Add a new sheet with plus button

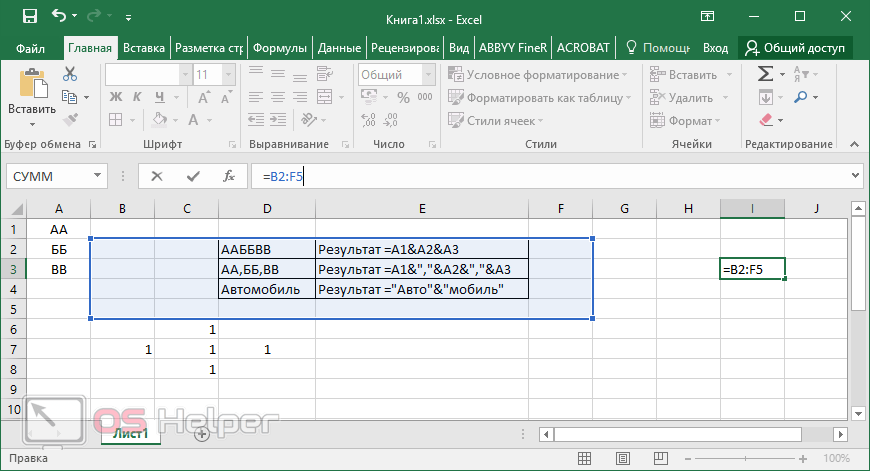click(202, 434)
